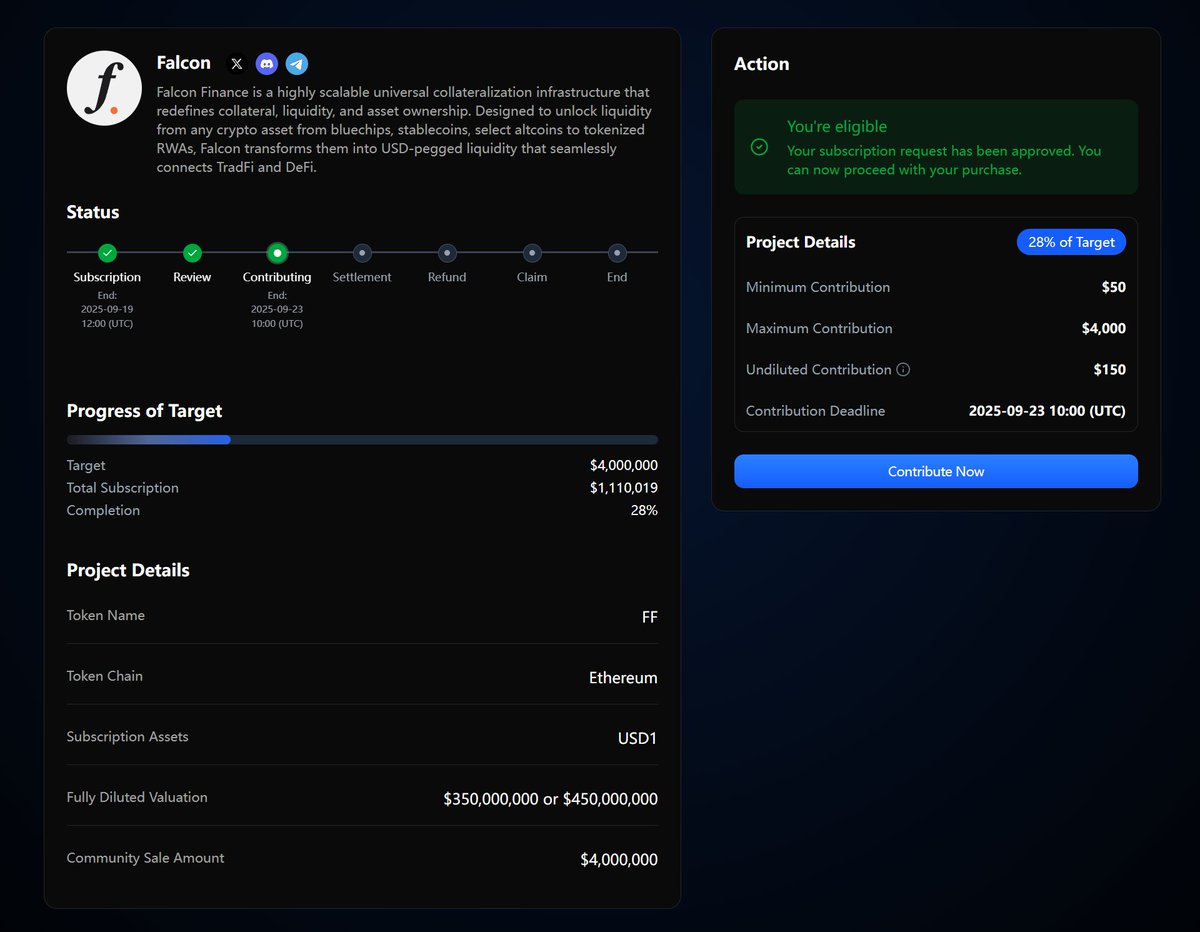Click the Undiluted Contribution info icon
Screen dimensions: 1200x932
pyautogui.click(x=903, y=370)
